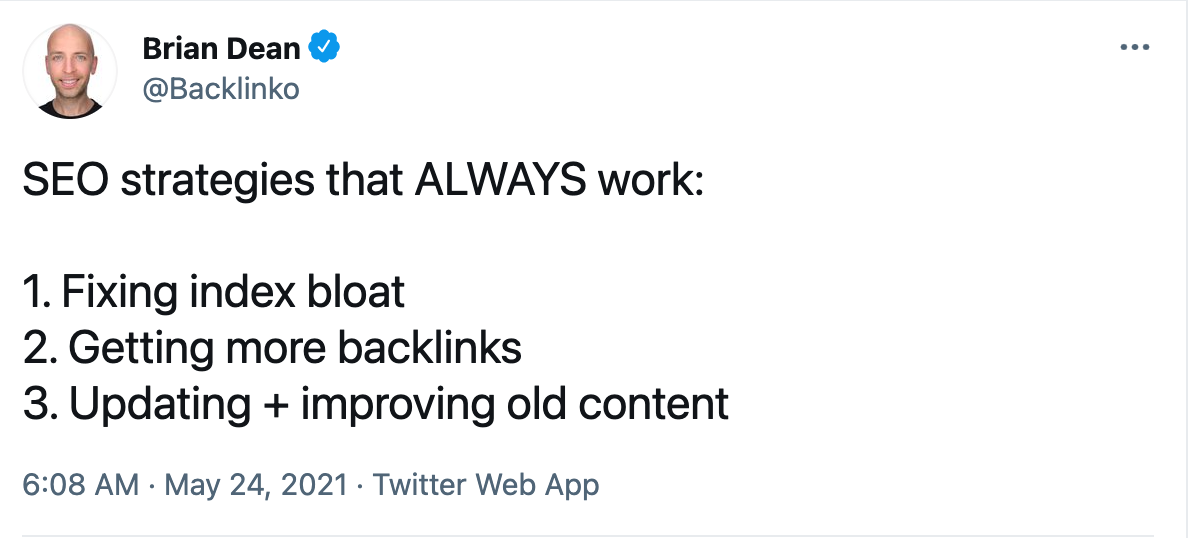Click the 6:08 AM timestamp
The image size is (1189, 538).
pyautogui.click(x=80, y=486)
